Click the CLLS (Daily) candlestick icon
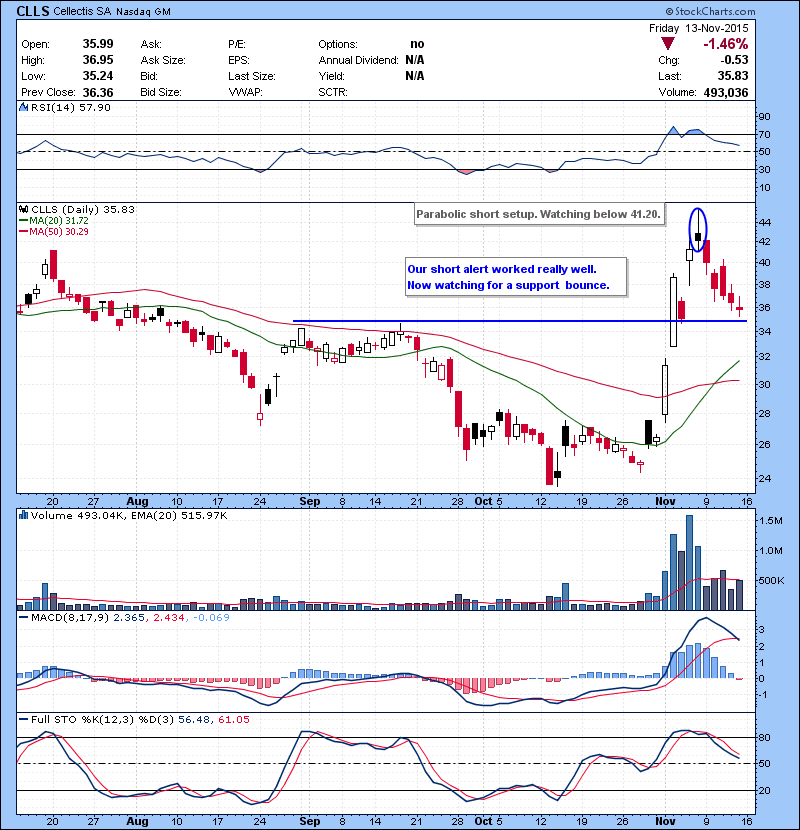This screenshot has height=830, width=800. [x=23, y=209]
